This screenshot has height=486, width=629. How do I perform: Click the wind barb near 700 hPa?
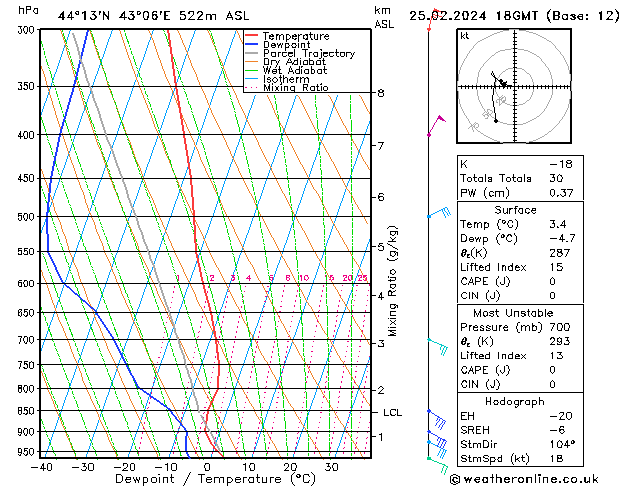click(x=438, y=345)
